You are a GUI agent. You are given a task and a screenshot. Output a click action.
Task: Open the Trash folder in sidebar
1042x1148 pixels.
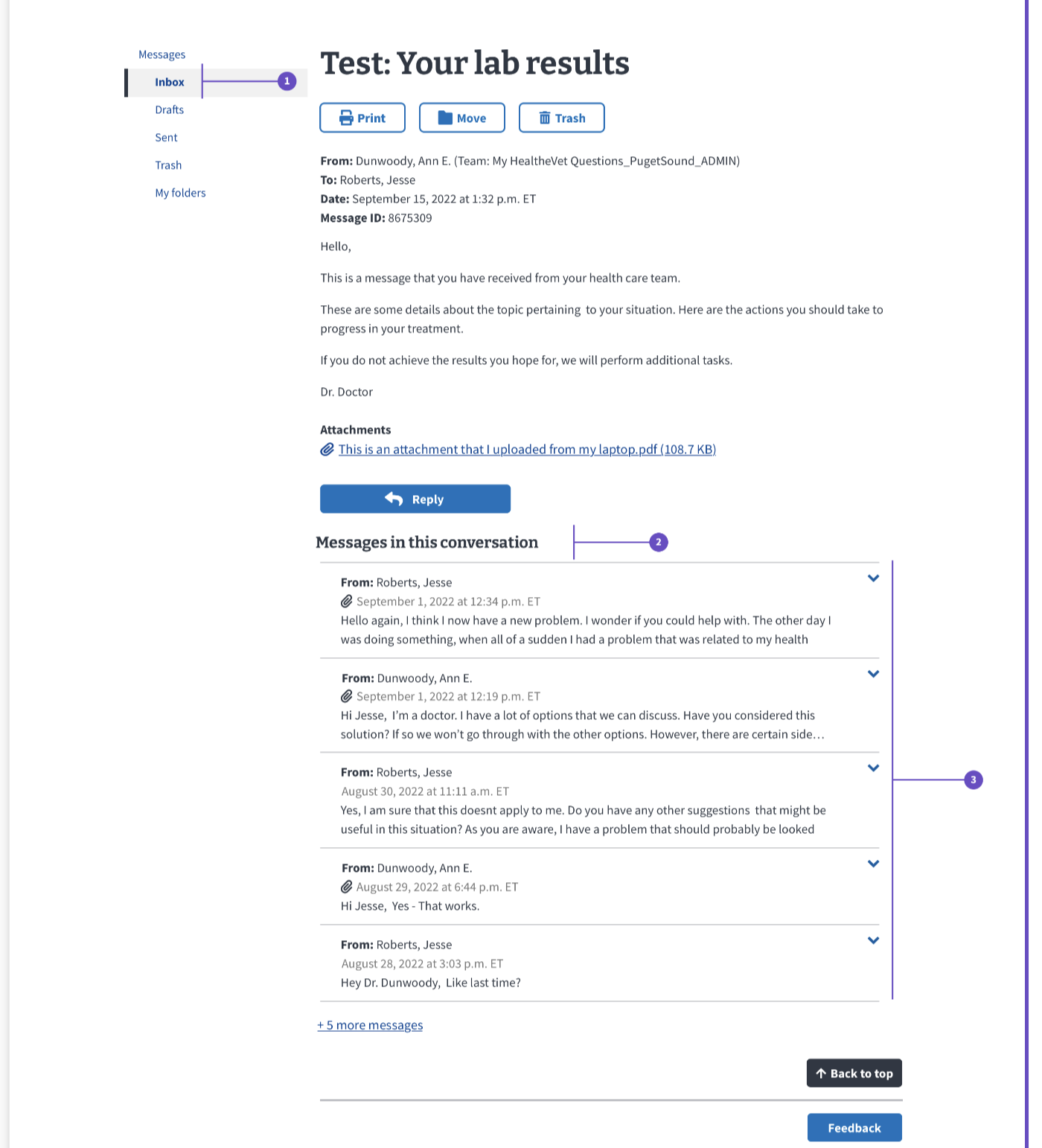click(x=168, y=165)
